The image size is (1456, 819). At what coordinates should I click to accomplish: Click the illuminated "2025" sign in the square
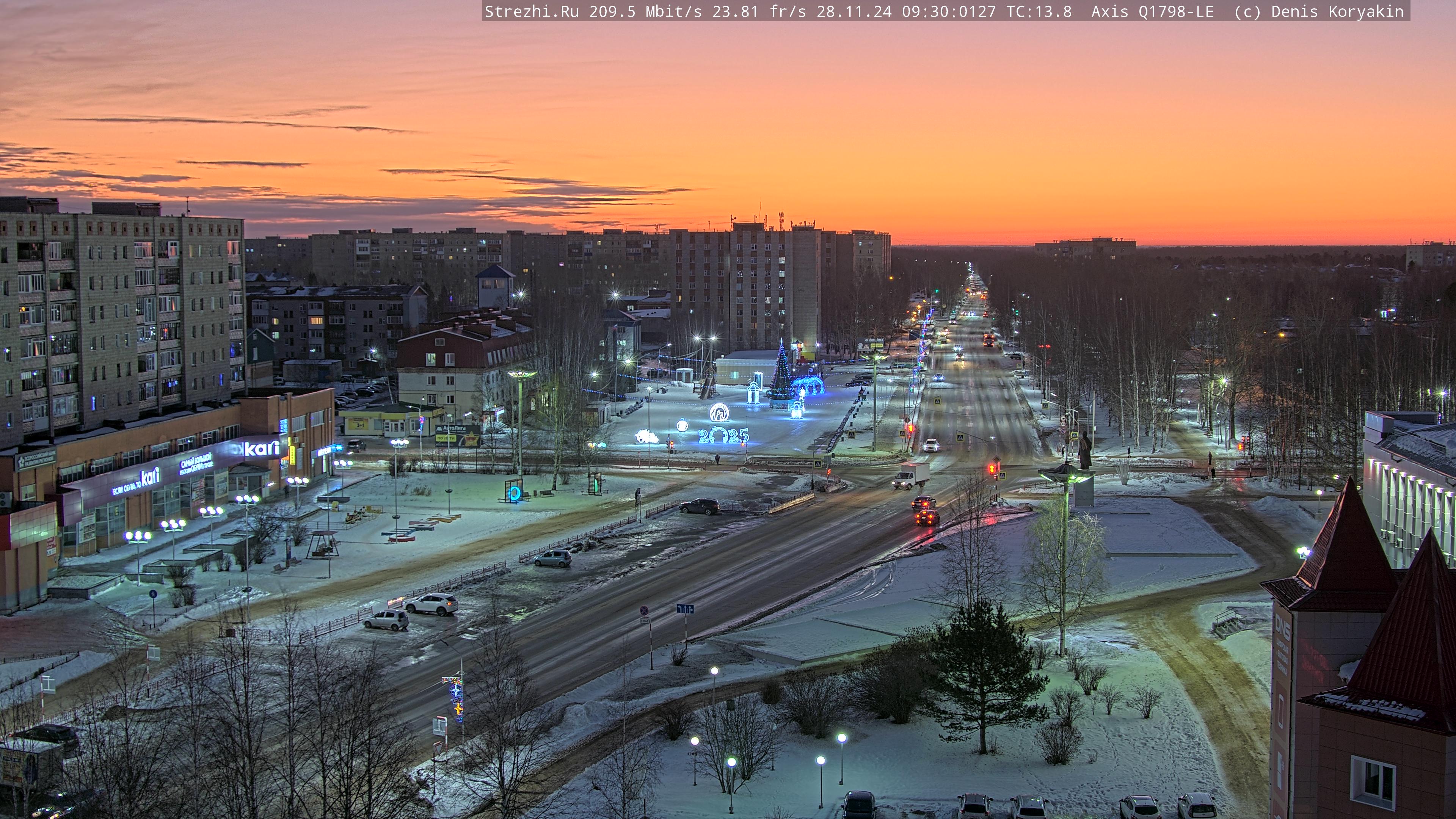click(723, 435)
